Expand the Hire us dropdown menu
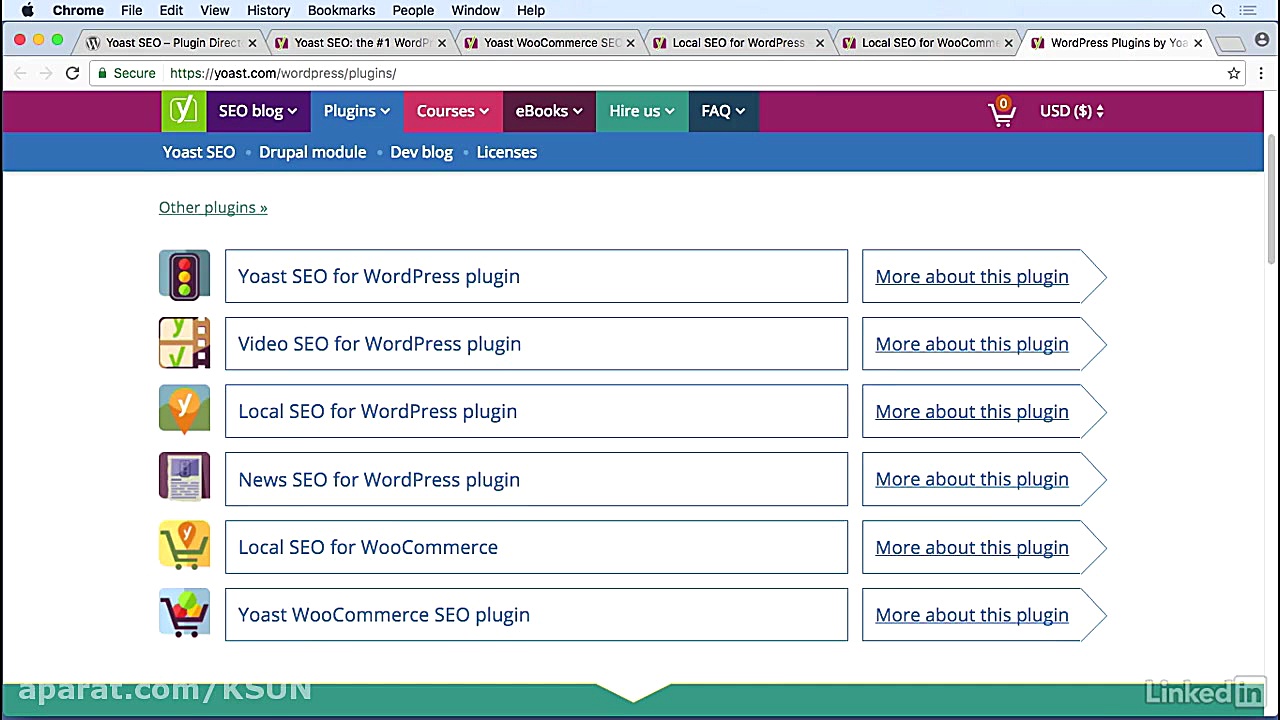The width and height of the screenshot is (1280, 720). [x=642, y=111]
